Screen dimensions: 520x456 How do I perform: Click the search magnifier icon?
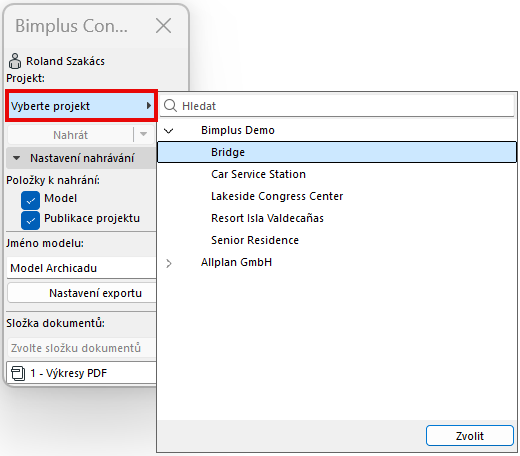coord(170,106)
